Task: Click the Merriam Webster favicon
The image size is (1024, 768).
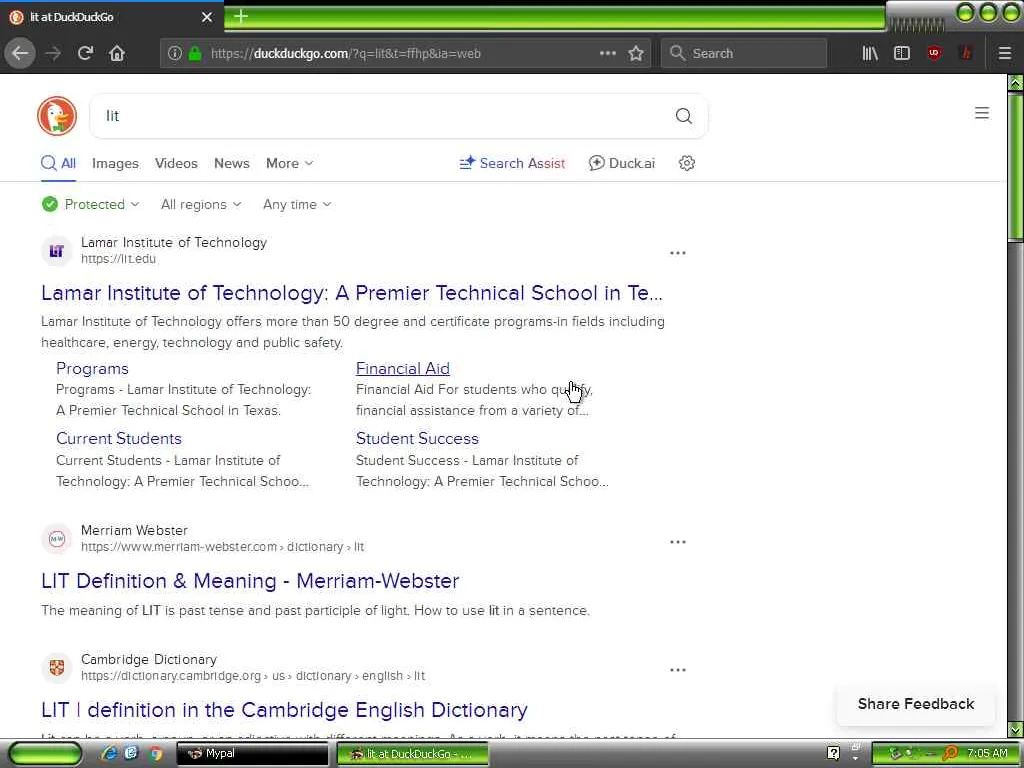Action: 57,539
